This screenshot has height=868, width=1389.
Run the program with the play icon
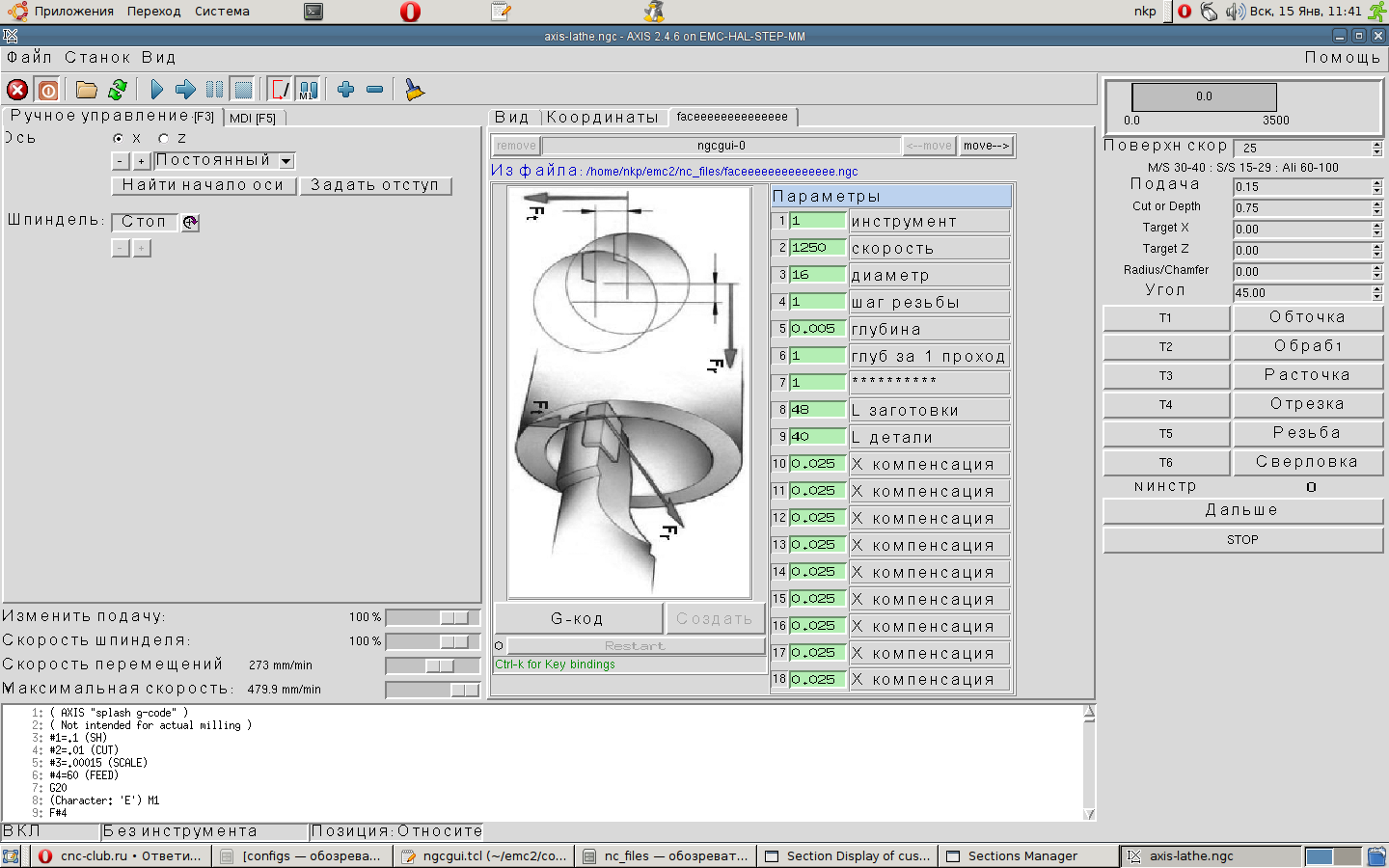tap(157, 90)
